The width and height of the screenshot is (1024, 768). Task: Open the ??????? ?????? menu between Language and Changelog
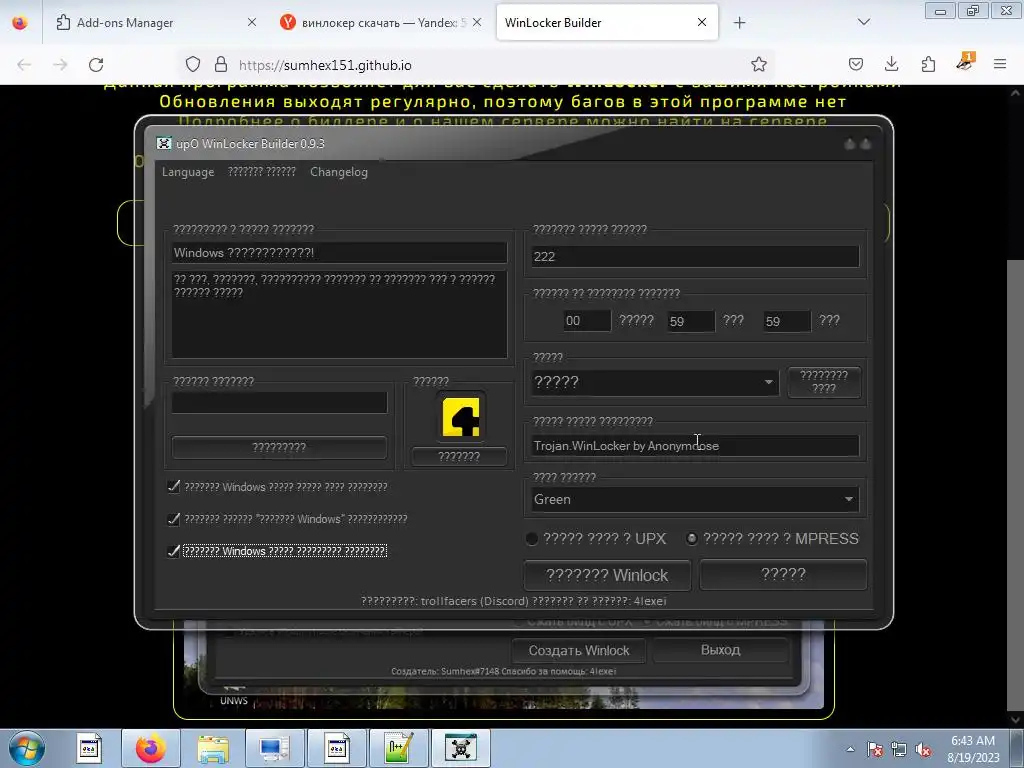pyautogui.click(x=262, y=172)
